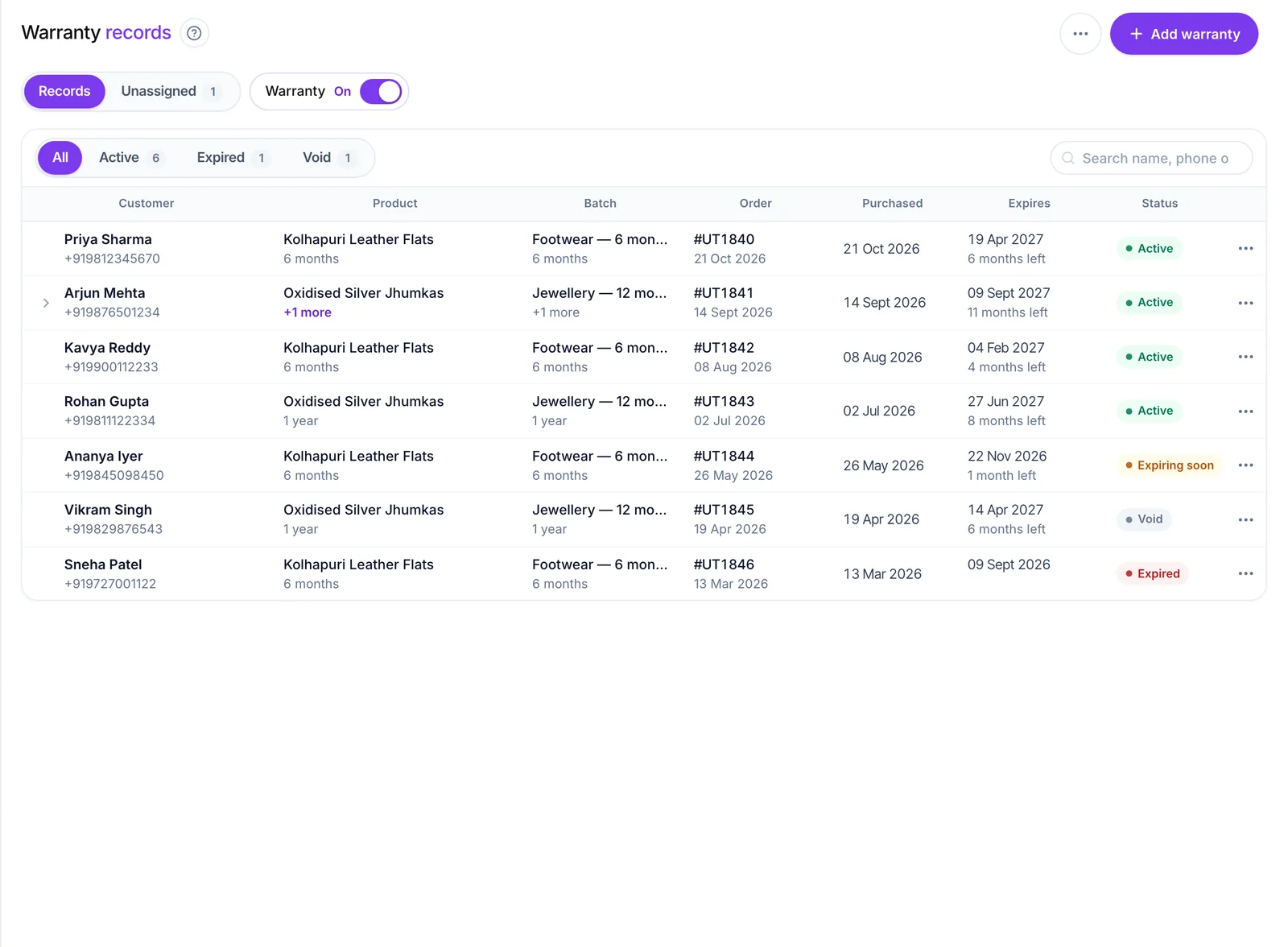The image size is (1288, 947).
Task: Click Active status badge for Priya Sharma
Action: point(1149,249)
